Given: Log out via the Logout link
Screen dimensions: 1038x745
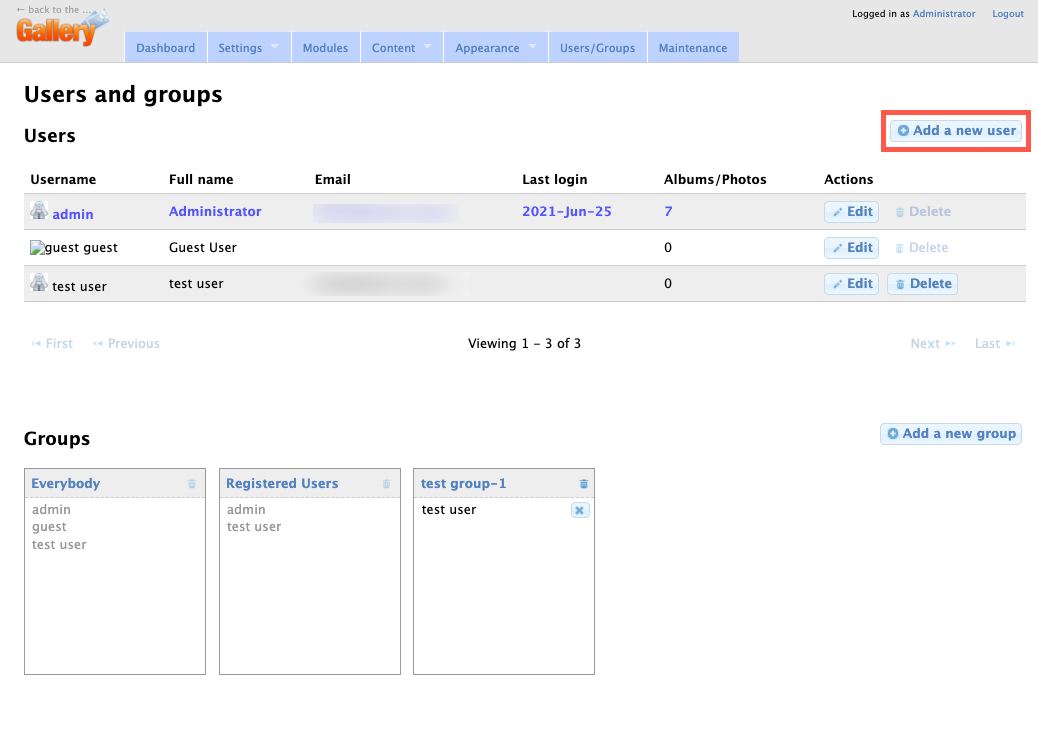Looking at the screenshot, I should (x=1007, y=14).
